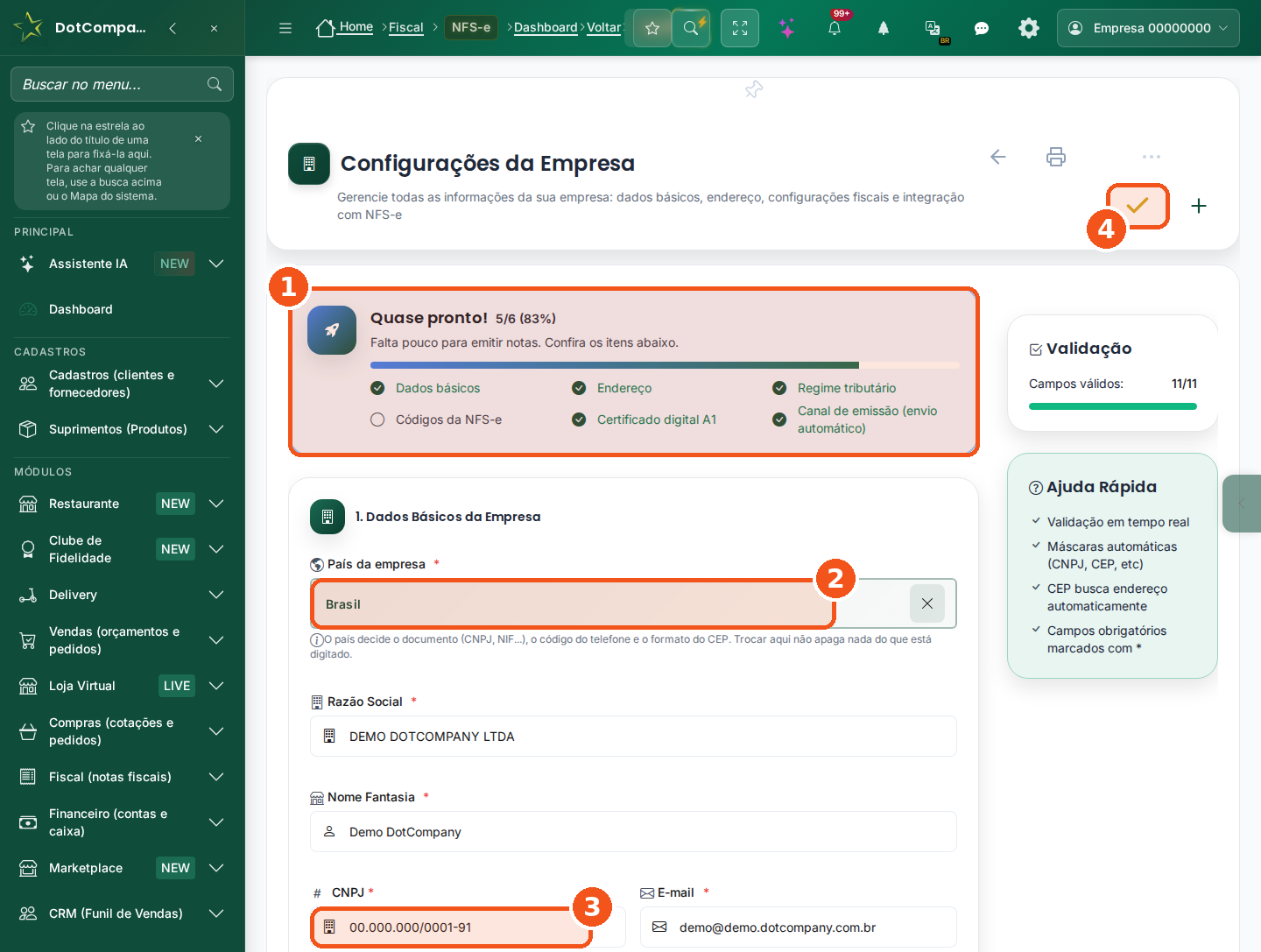The height and width of the screenshot is (952, 1261).
Task: Open the Empresa 00000000 account dropdown
Action: click(1148, 28)
